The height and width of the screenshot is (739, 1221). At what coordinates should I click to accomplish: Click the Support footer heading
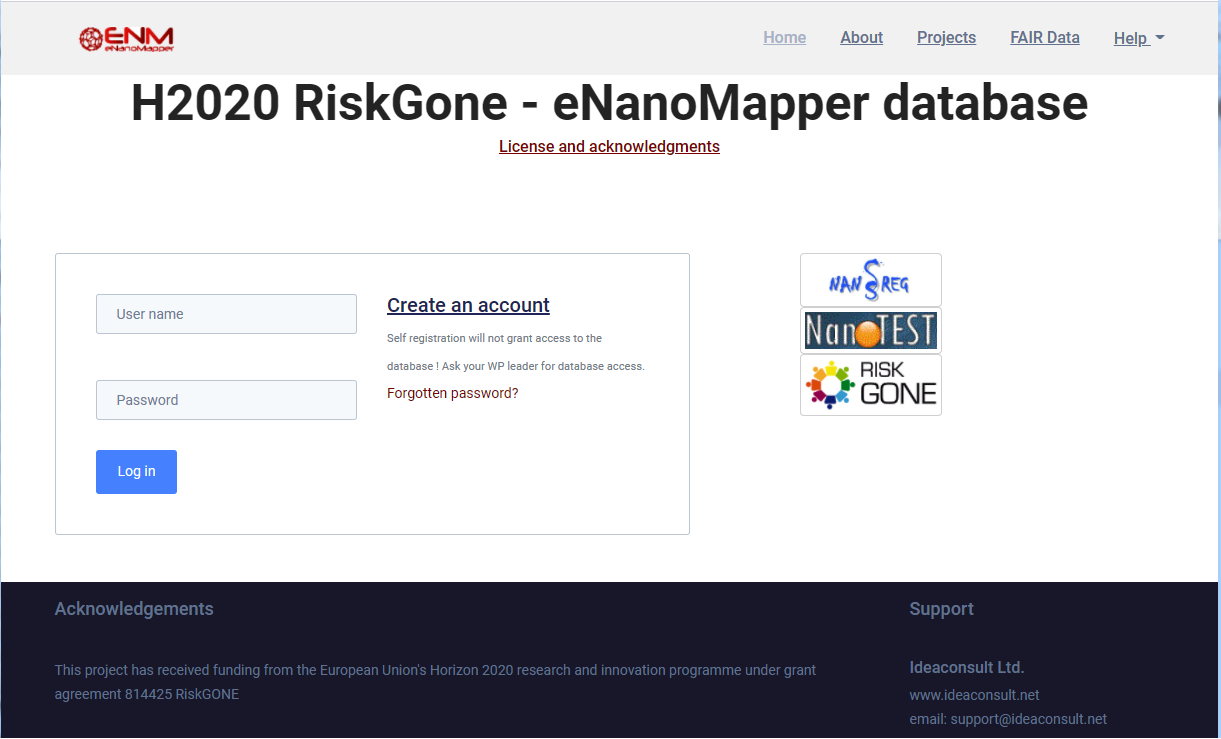[941, 609]
